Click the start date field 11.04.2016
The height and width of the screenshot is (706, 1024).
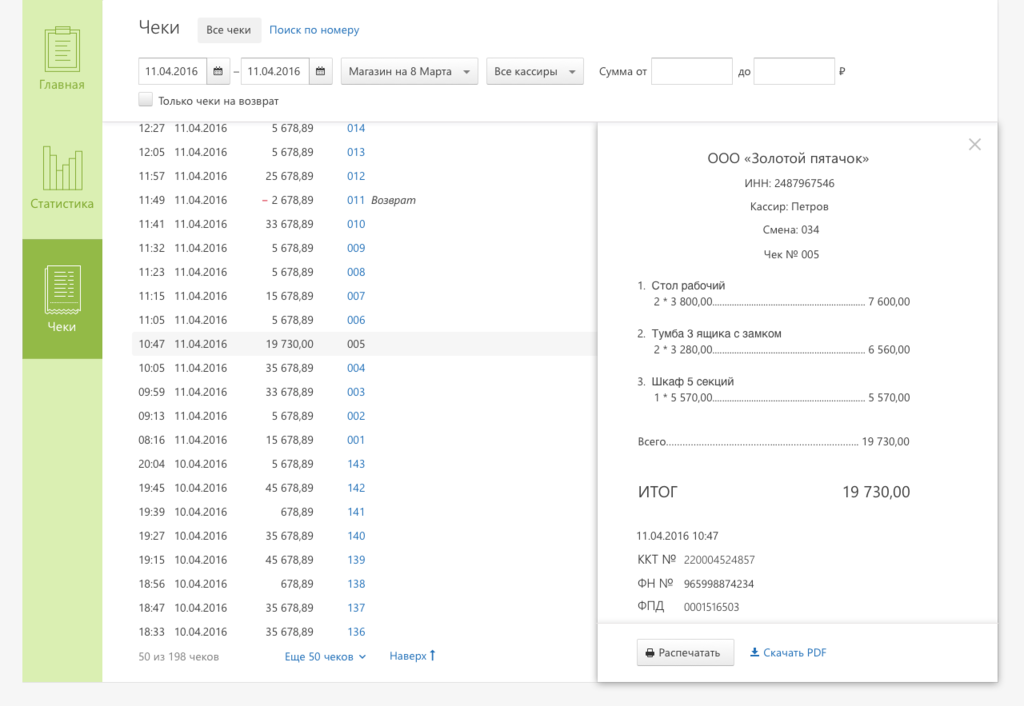click(x=172, y=72)
